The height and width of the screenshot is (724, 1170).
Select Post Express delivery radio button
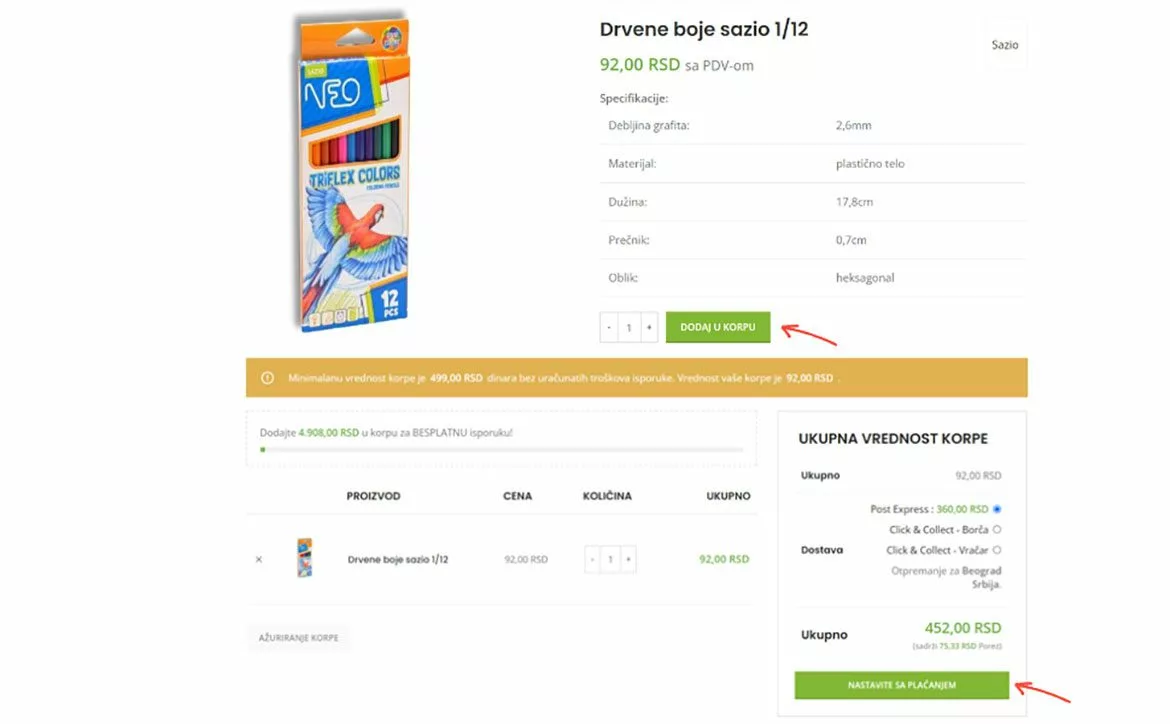click(x=997, y=509)
